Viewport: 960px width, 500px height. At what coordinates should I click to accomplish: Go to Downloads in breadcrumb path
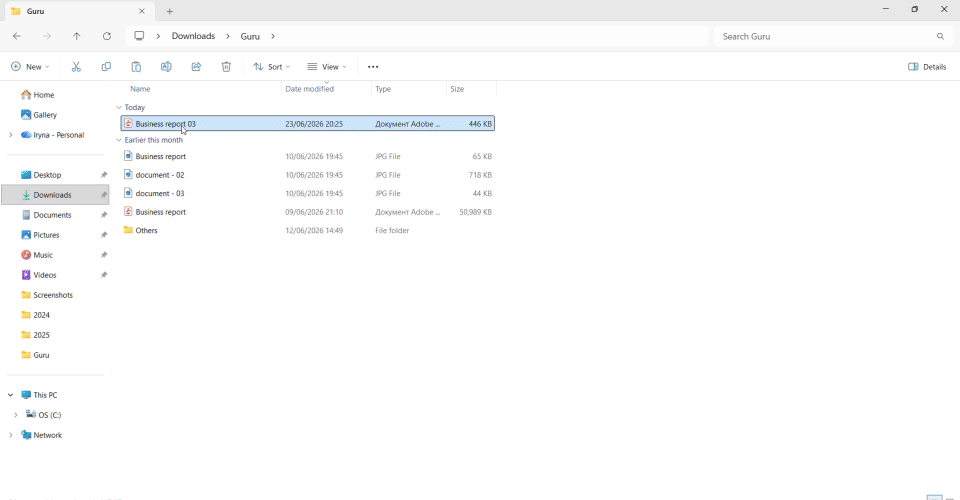pyautogui.click(x=193, y=36)
